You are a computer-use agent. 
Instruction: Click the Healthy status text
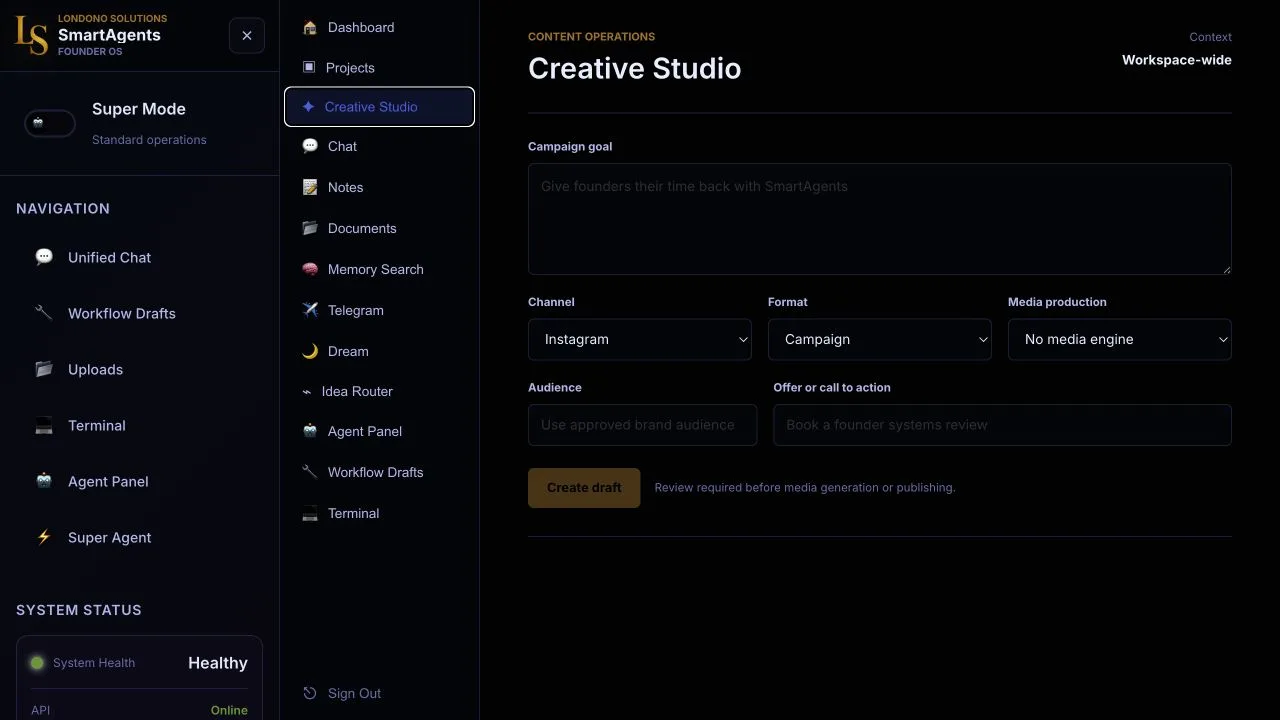218,663
